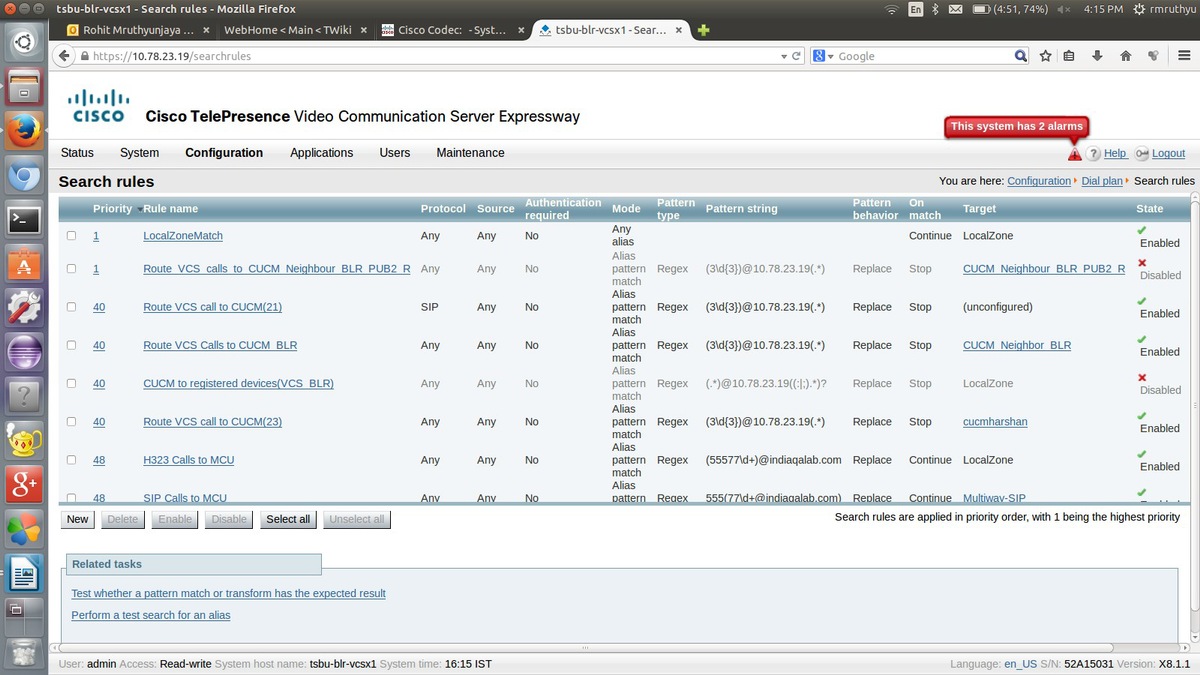Open the Users menu
This screenshot has width=1200, height=675.
(395, 153)
